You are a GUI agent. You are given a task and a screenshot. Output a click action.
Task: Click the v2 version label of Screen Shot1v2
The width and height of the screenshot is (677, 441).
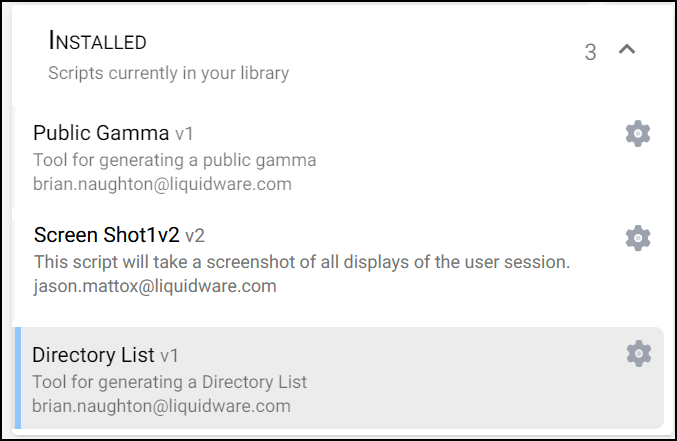(x=195, y=236)
